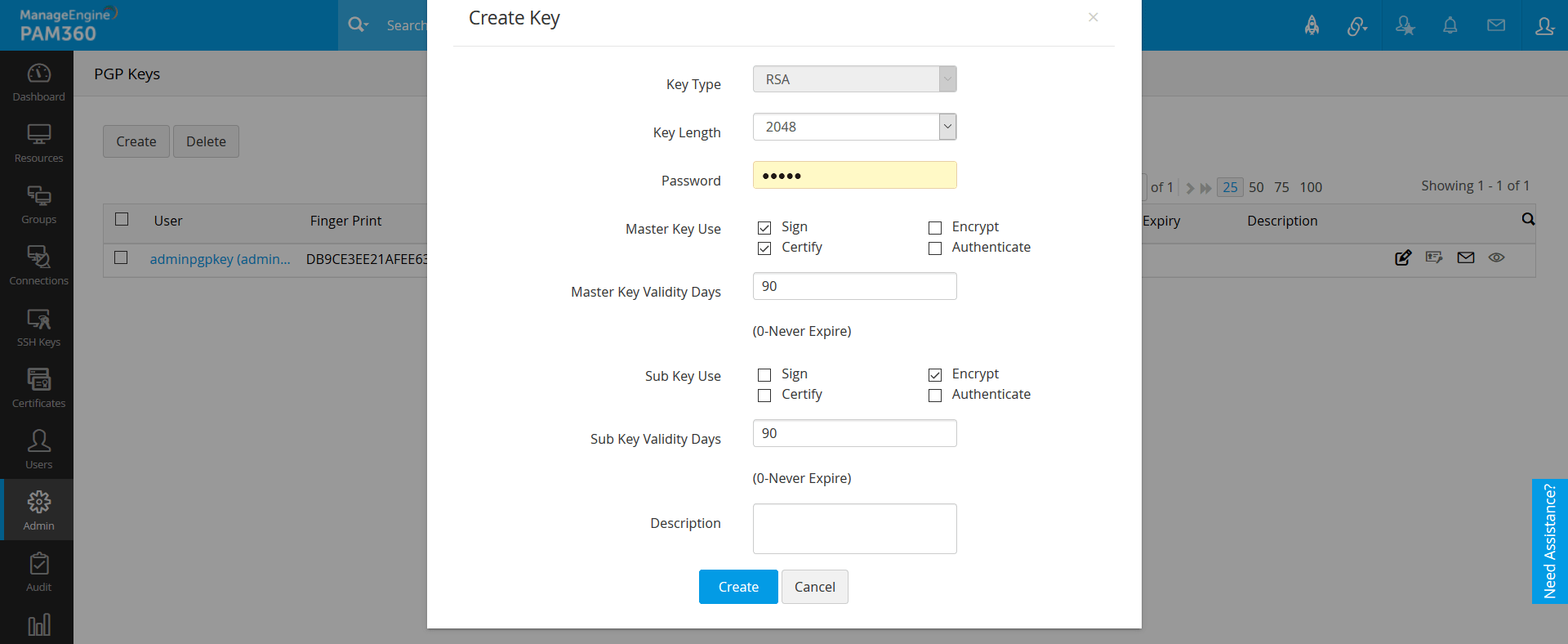
Task: Uncheck Master Key Use Sign checkbox
Action: [x=764, y=228]
